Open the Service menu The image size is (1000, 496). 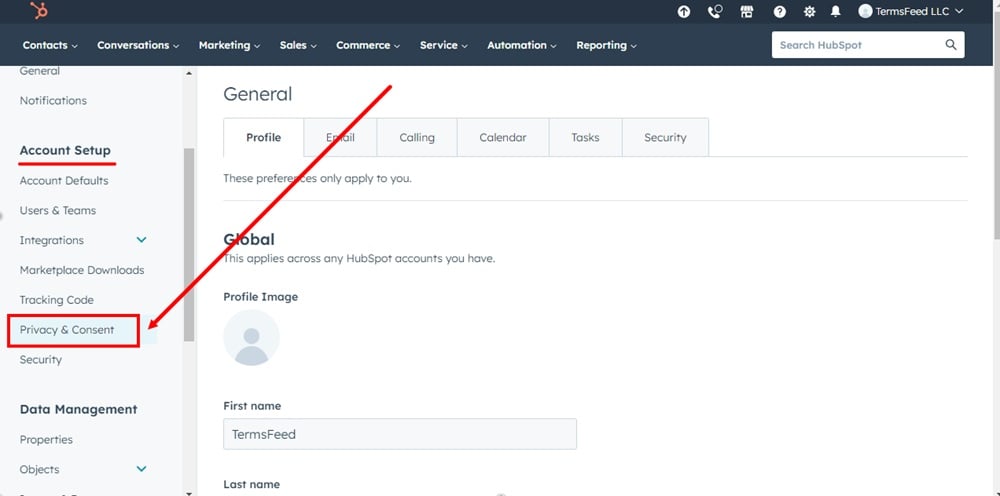tap(444, 45)
